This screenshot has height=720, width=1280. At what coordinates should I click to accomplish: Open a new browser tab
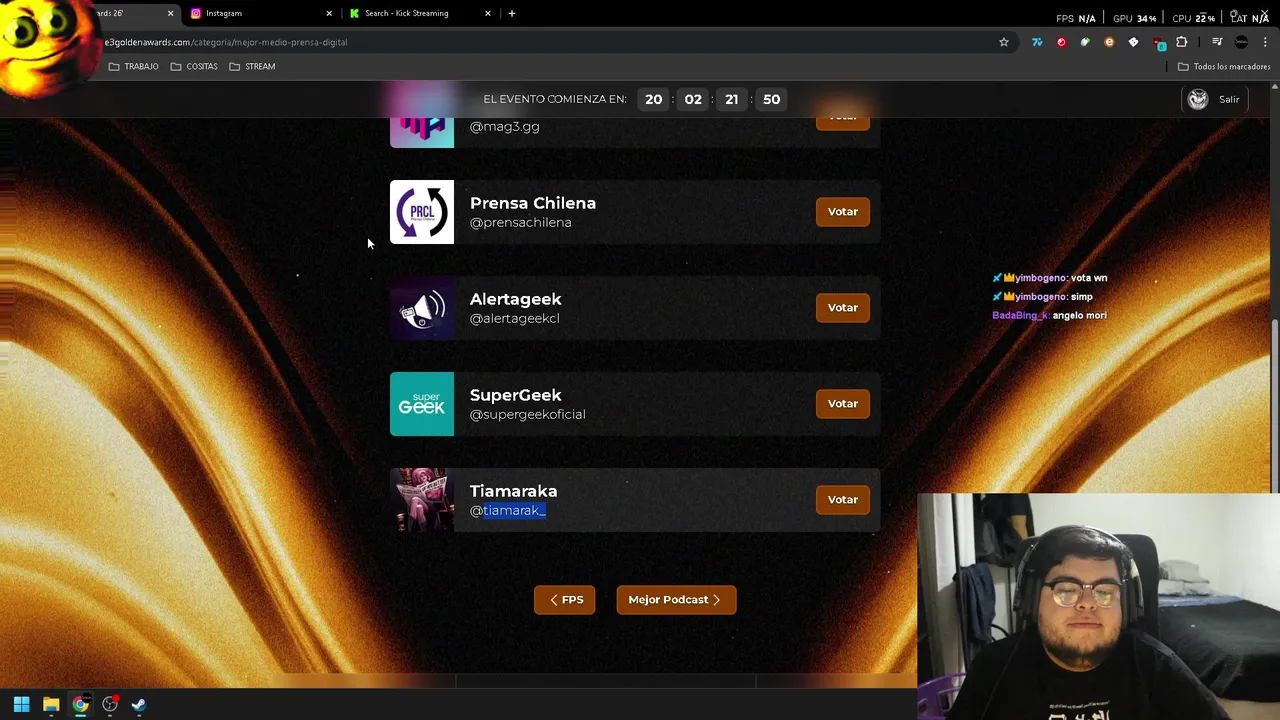tap(512, 13)
